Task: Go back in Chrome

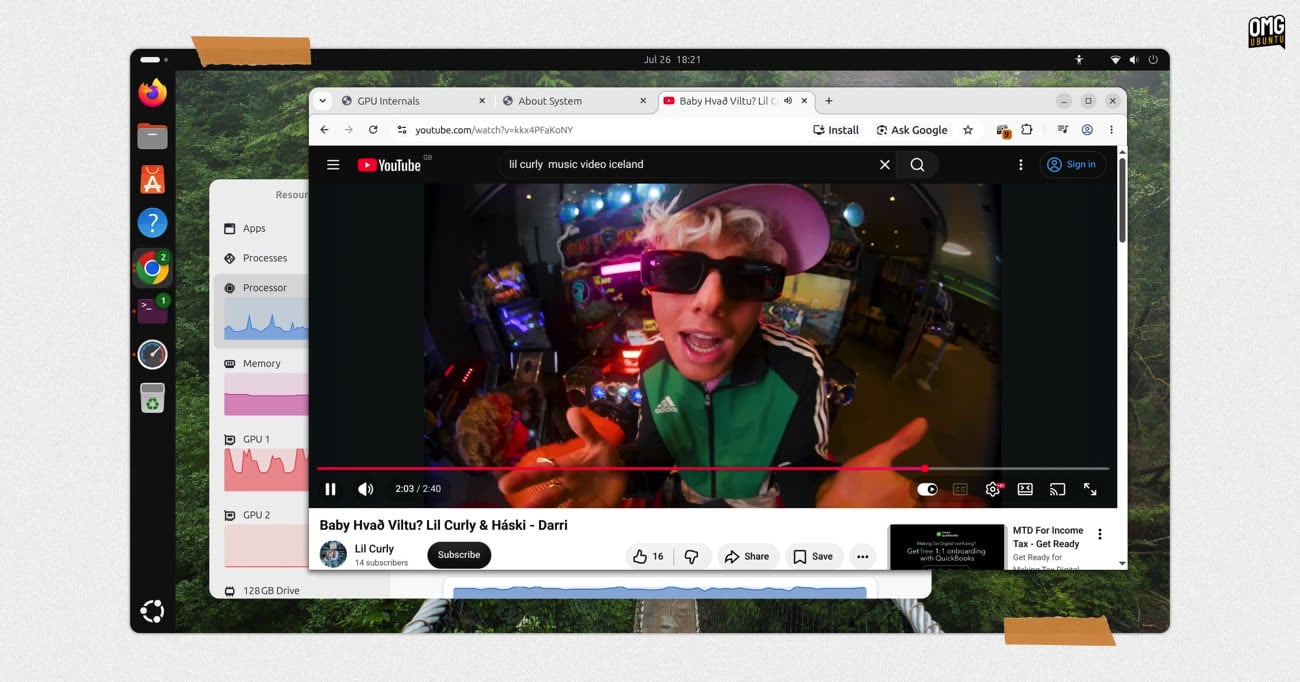Action: (x=324, y=130)
